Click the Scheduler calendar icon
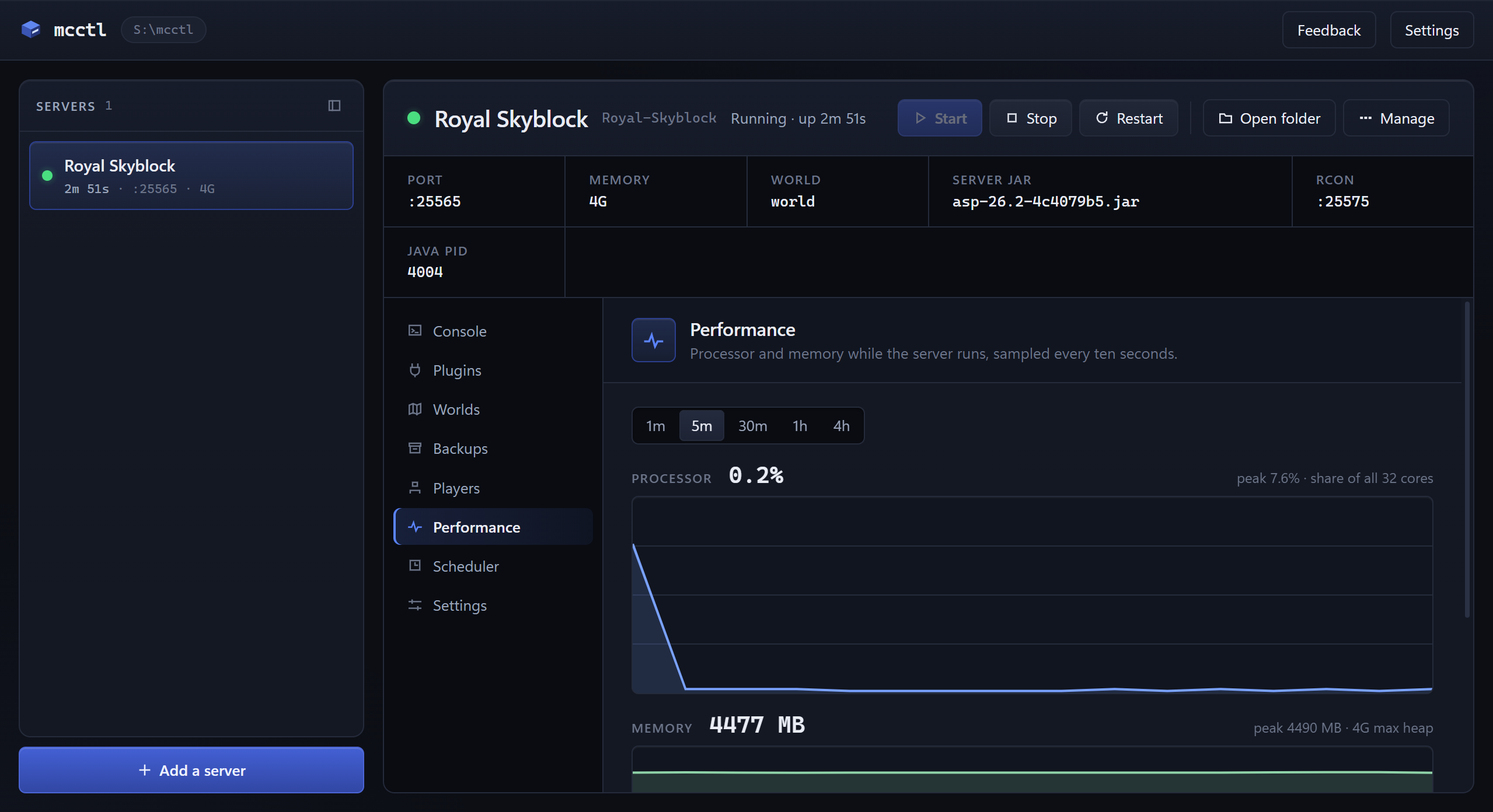The width and height of the screenshot is (1493, 812). pyautogui.click(x=415, y=566)
